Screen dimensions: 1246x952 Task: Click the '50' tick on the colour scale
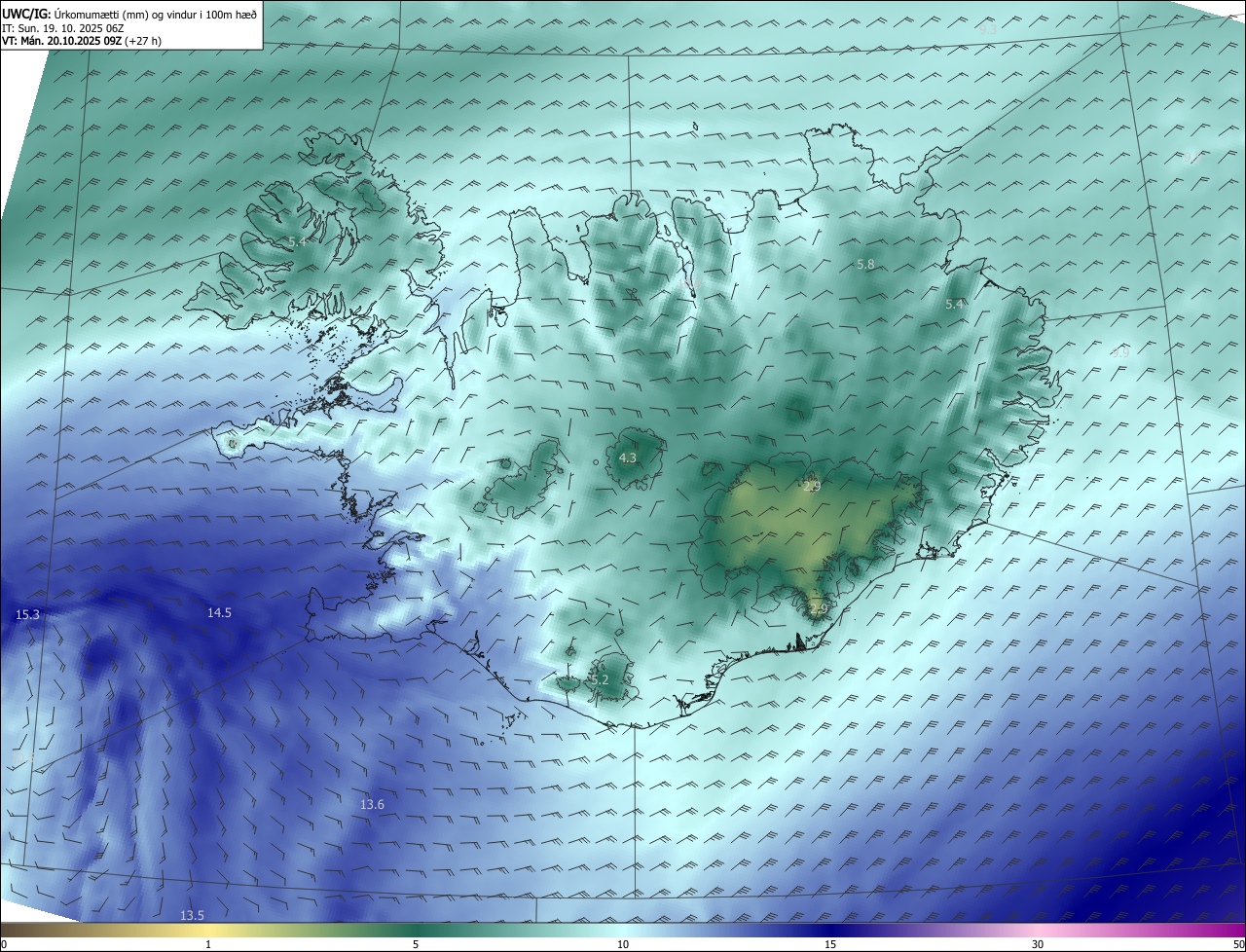click(1238, 944)
